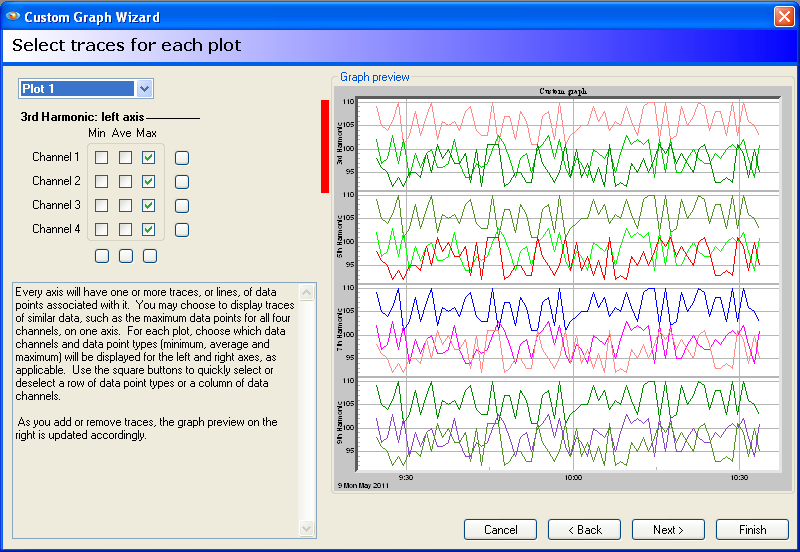Click the Channel 1 row select button

click(x=182, y=158)
